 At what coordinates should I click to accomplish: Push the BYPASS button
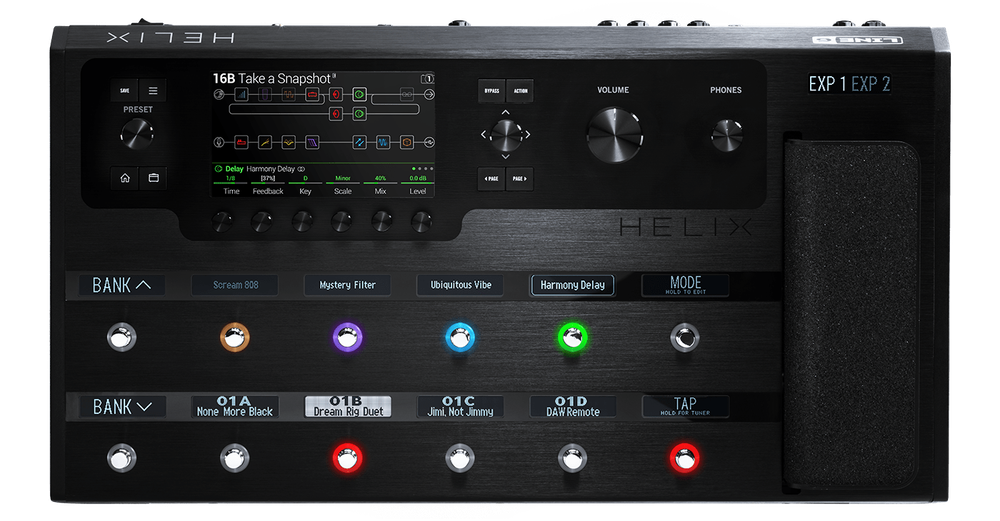[492, 91]
